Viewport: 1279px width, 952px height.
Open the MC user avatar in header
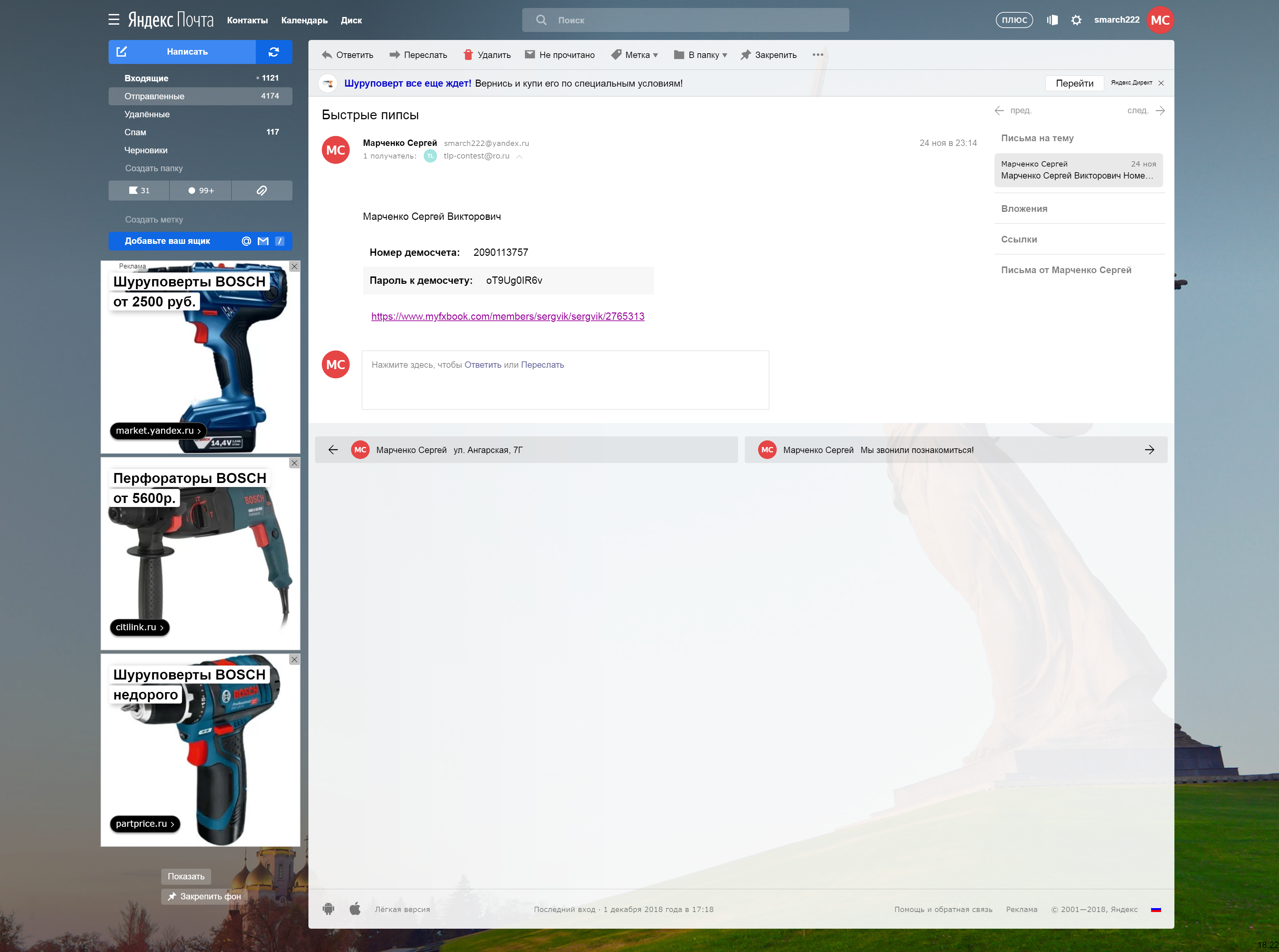point(1160,20)
